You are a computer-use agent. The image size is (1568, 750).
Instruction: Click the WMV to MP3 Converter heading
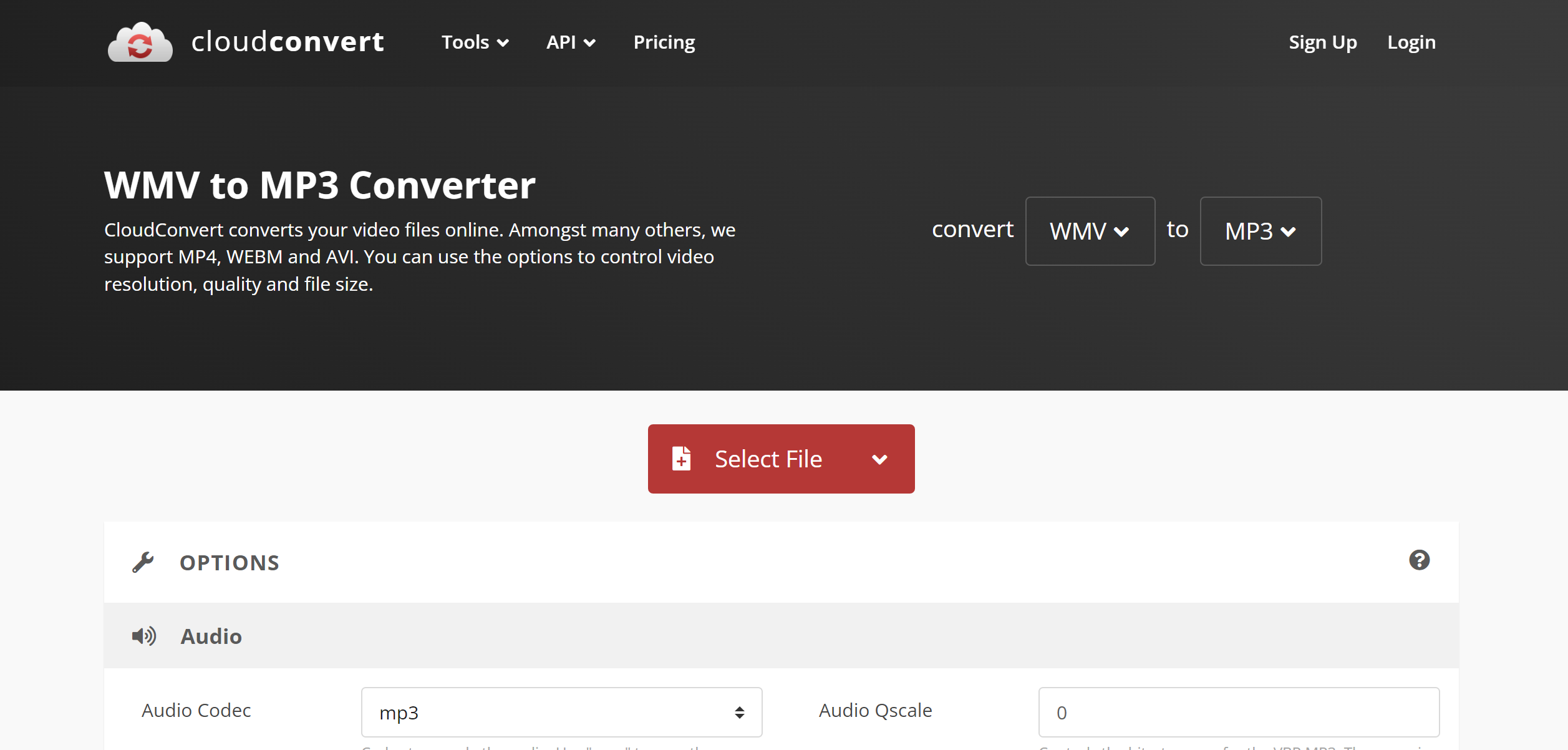[319, 184]
